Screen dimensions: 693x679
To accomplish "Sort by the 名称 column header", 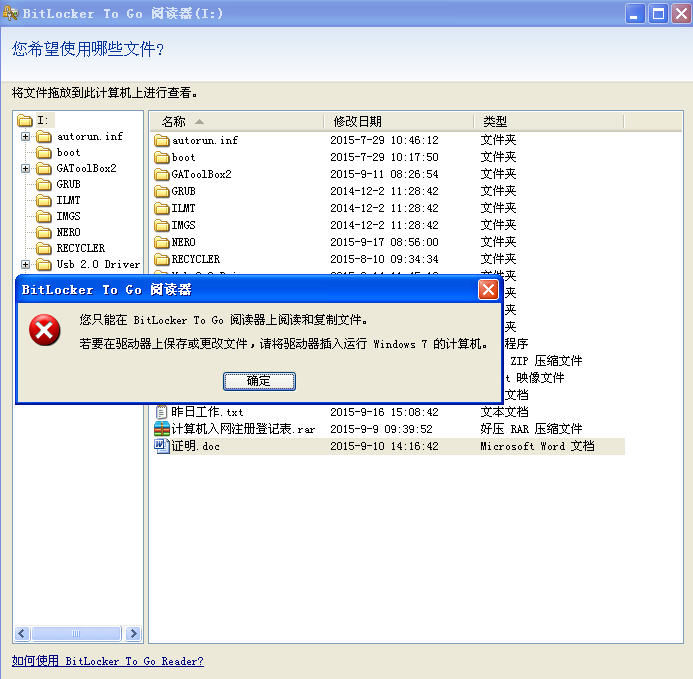I will [x=237, y=121].
